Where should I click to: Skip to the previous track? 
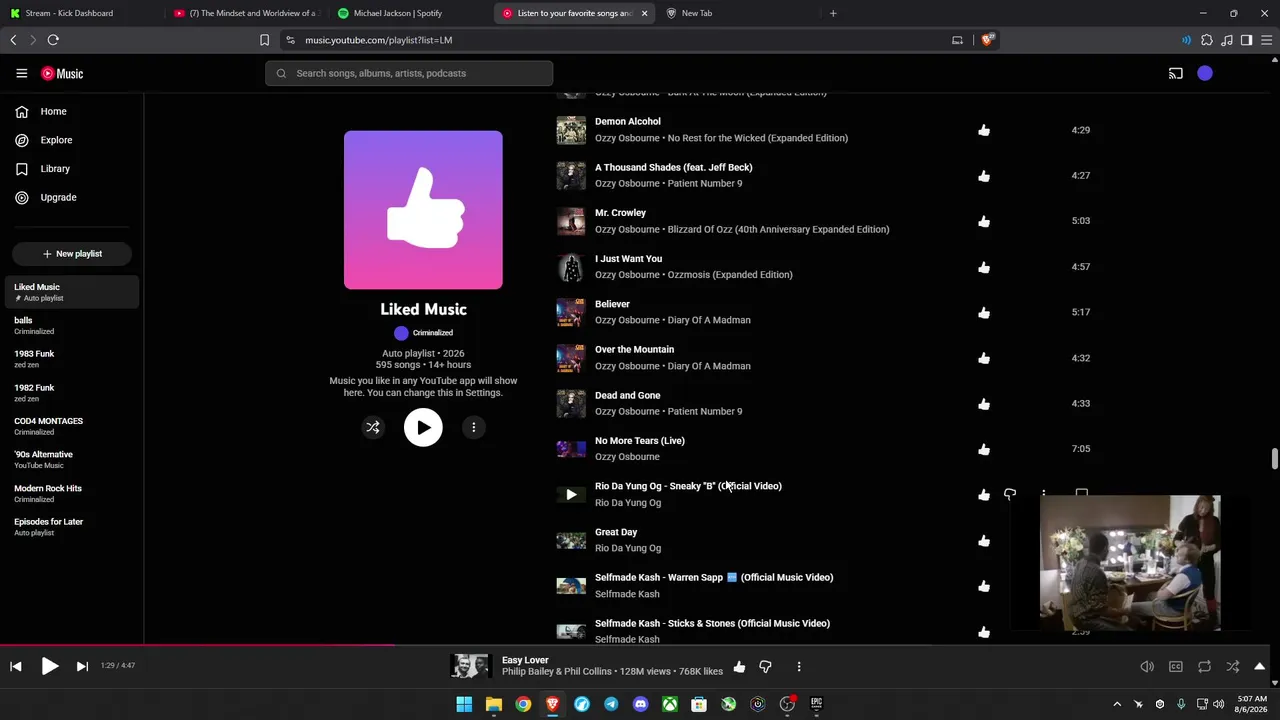click(16, 666)
